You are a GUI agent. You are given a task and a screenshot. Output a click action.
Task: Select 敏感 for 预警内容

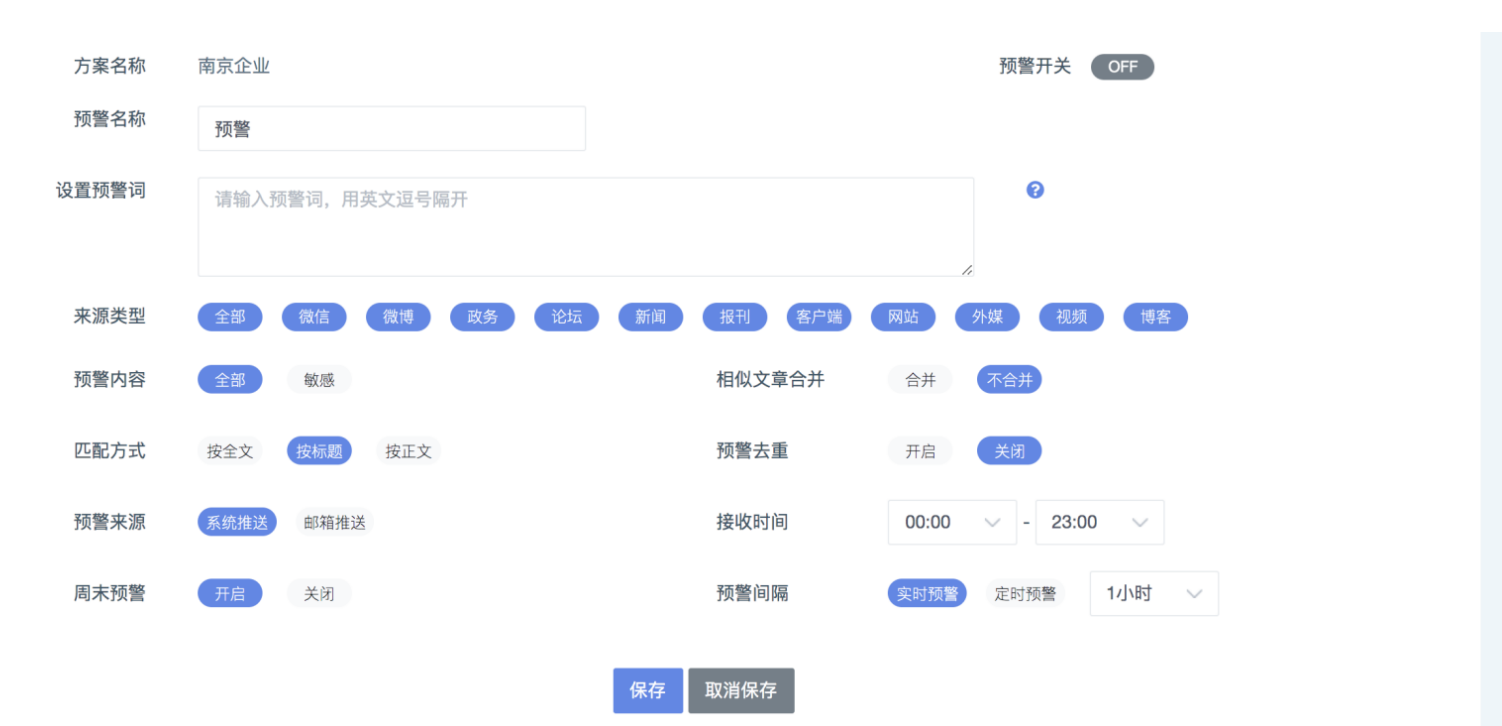point(319,380)
